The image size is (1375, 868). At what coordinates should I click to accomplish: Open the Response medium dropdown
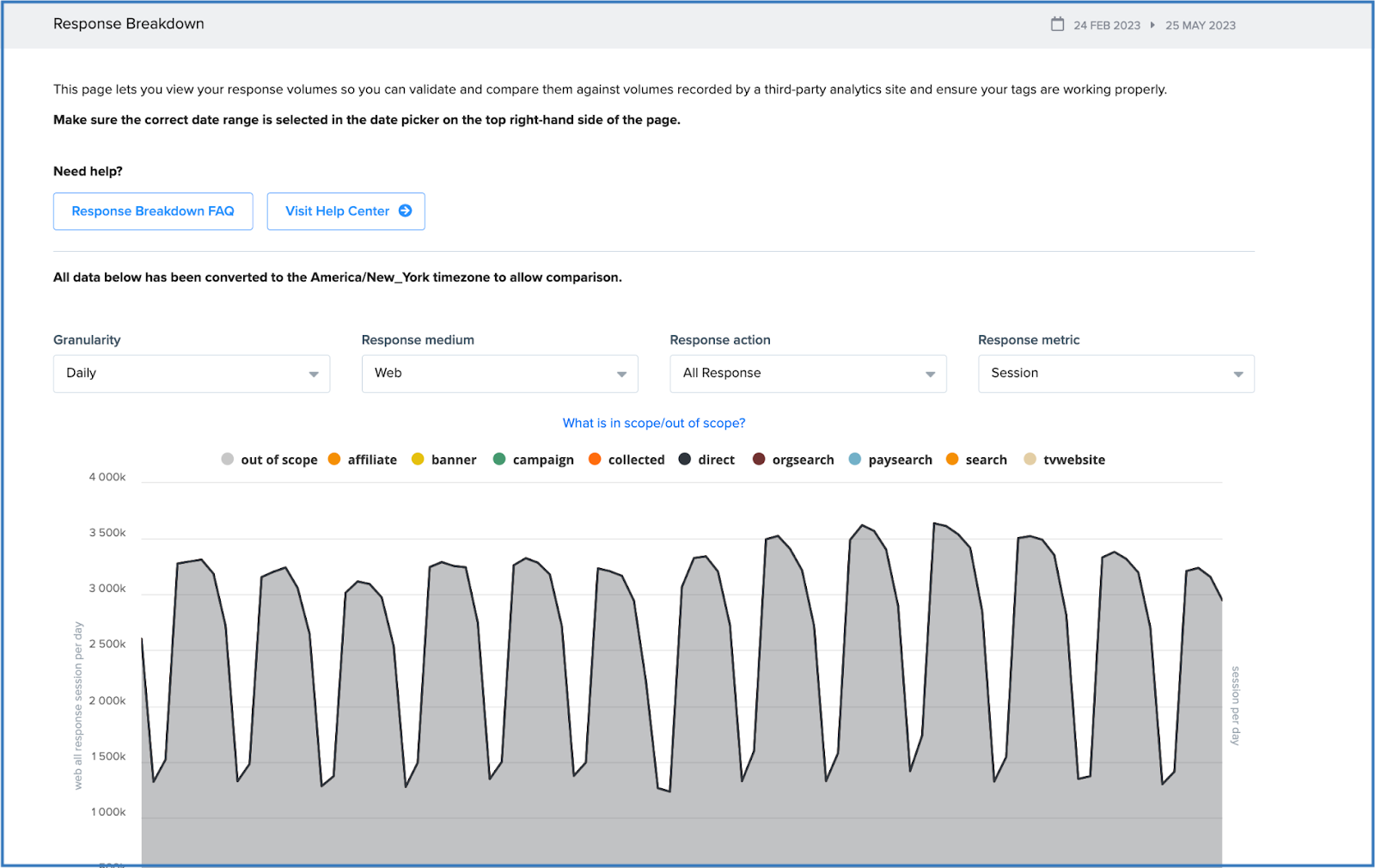(498, 373)
